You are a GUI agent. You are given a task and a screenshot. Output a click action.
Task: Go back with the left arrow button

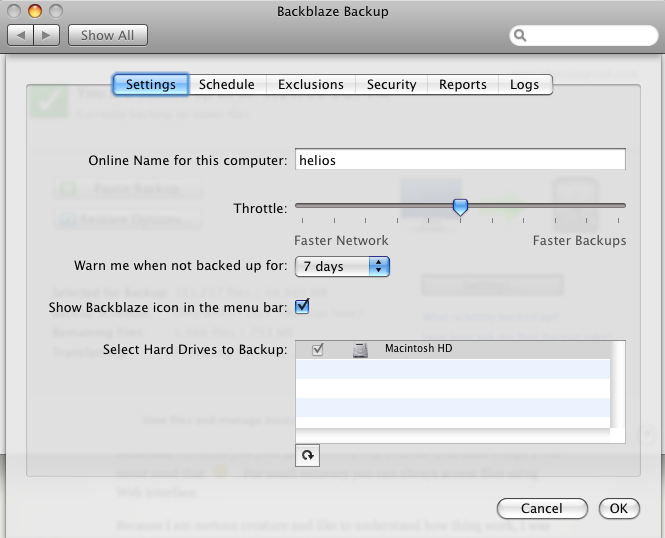coord(20,35)
